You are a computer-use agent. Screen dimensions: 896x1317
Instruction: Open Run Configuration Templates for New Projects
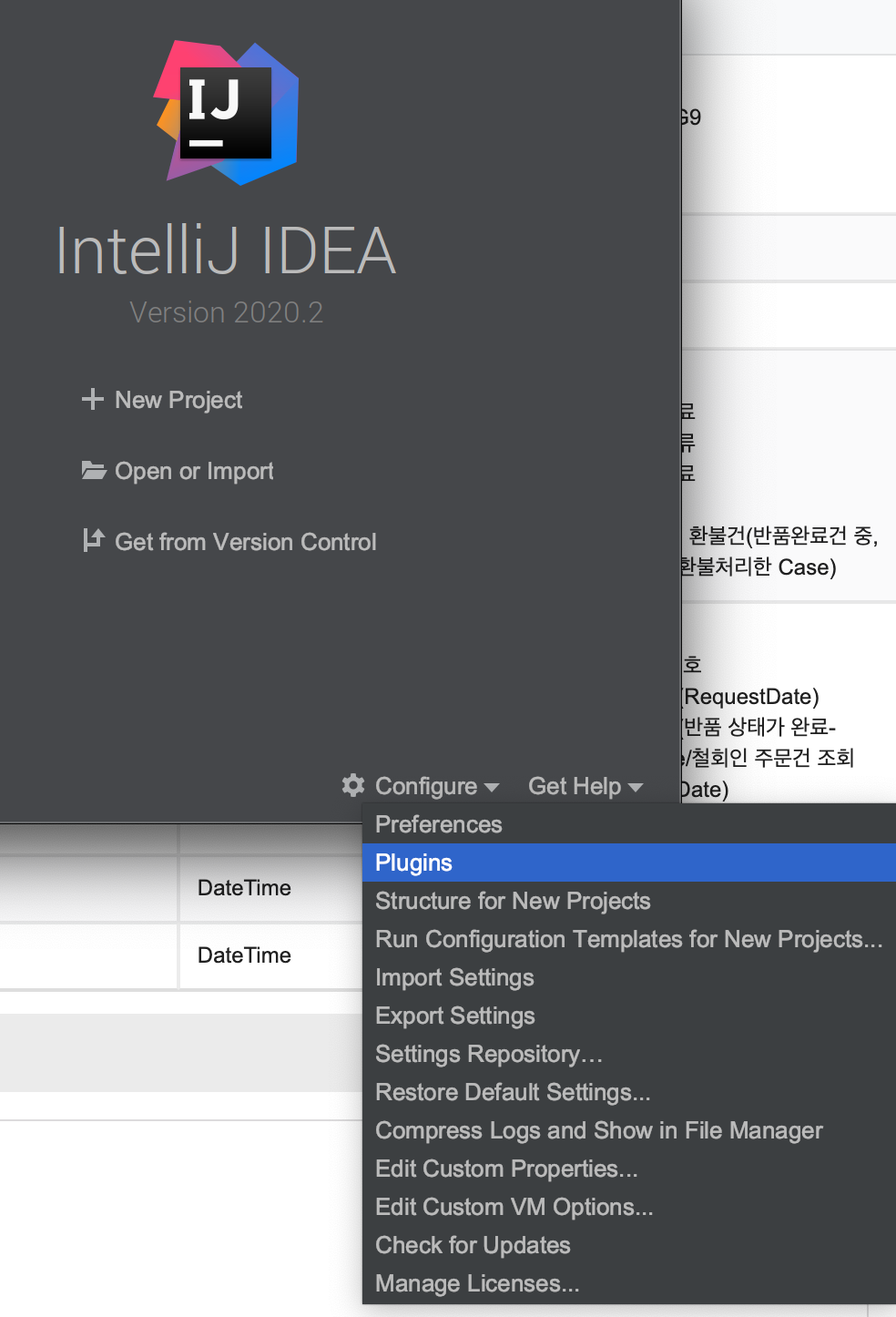629,939
